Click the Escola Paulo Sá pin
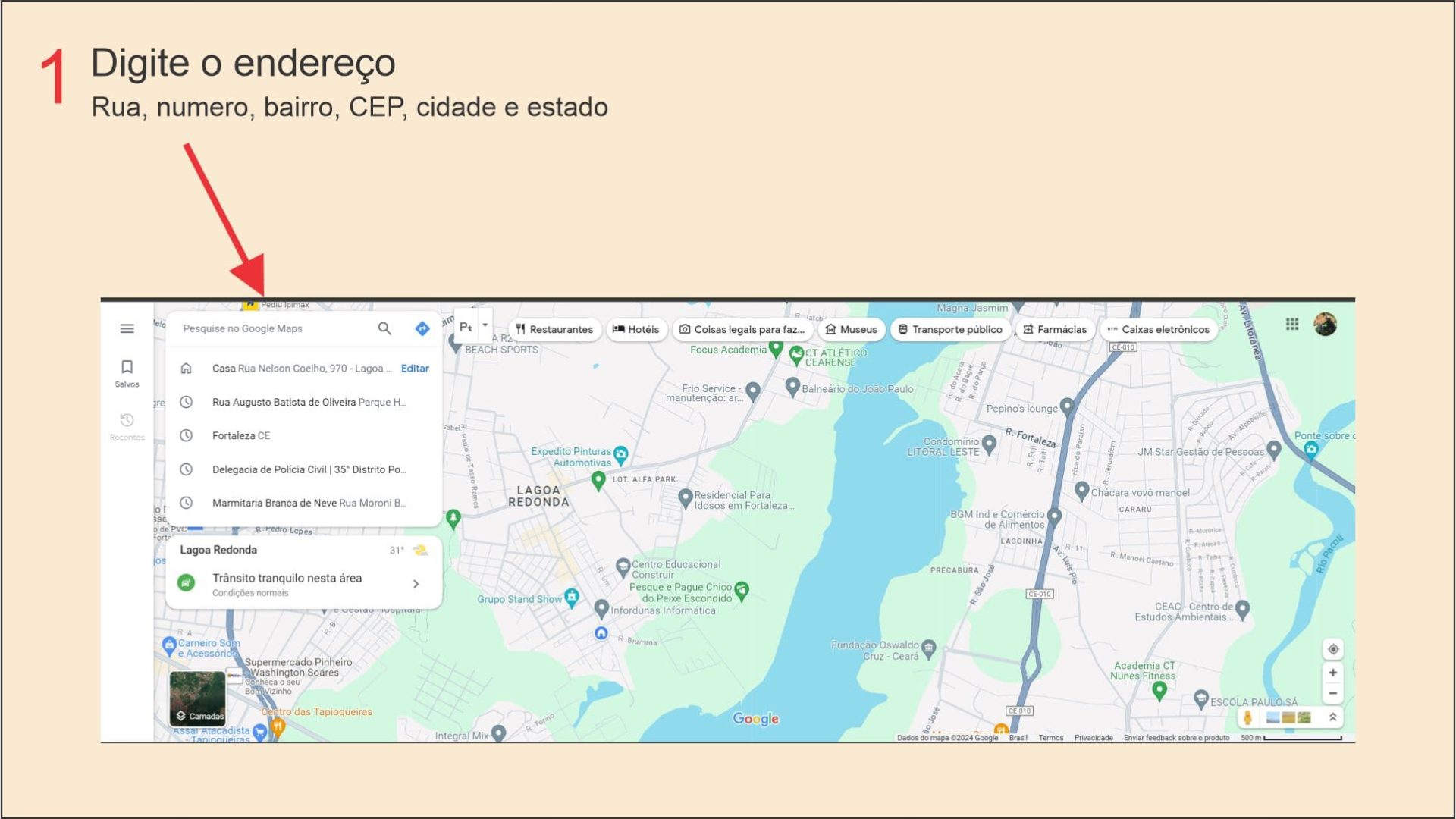1456x819 pixels. point(1200,699)
